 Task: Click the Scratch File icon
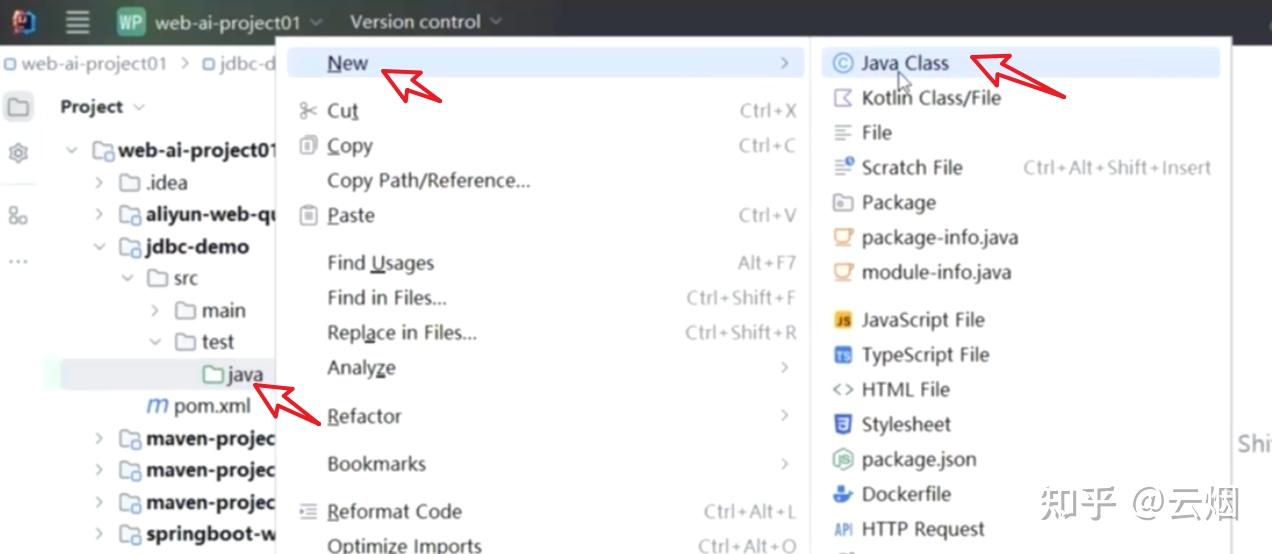(843, 167)
